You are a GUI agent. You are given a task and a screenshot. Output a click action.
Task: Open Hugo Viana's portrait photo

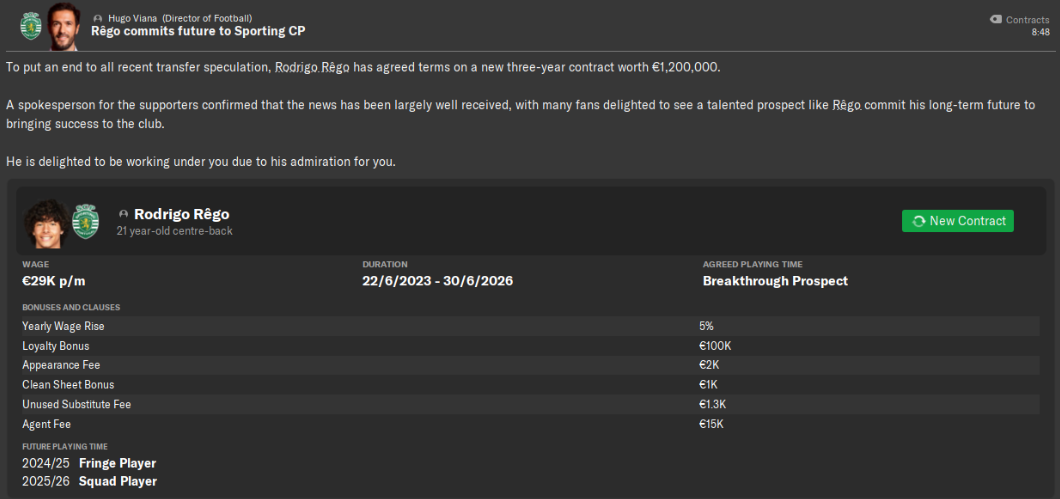63,24
